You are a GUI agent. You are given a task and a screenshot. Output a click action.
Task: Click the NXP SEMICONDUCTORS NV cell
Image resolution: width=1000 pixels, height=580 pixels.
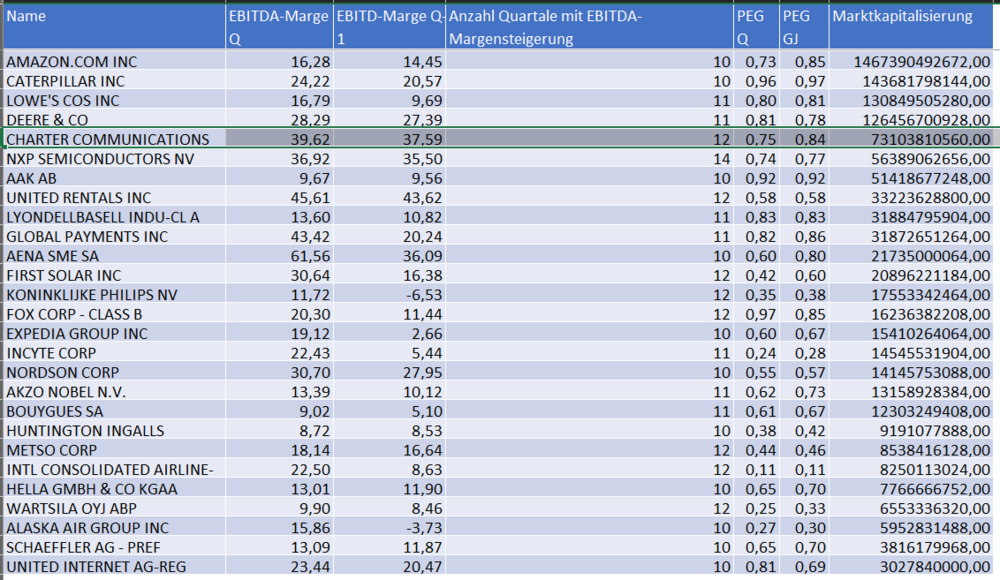pyautogui.click(x=114, y=158)
